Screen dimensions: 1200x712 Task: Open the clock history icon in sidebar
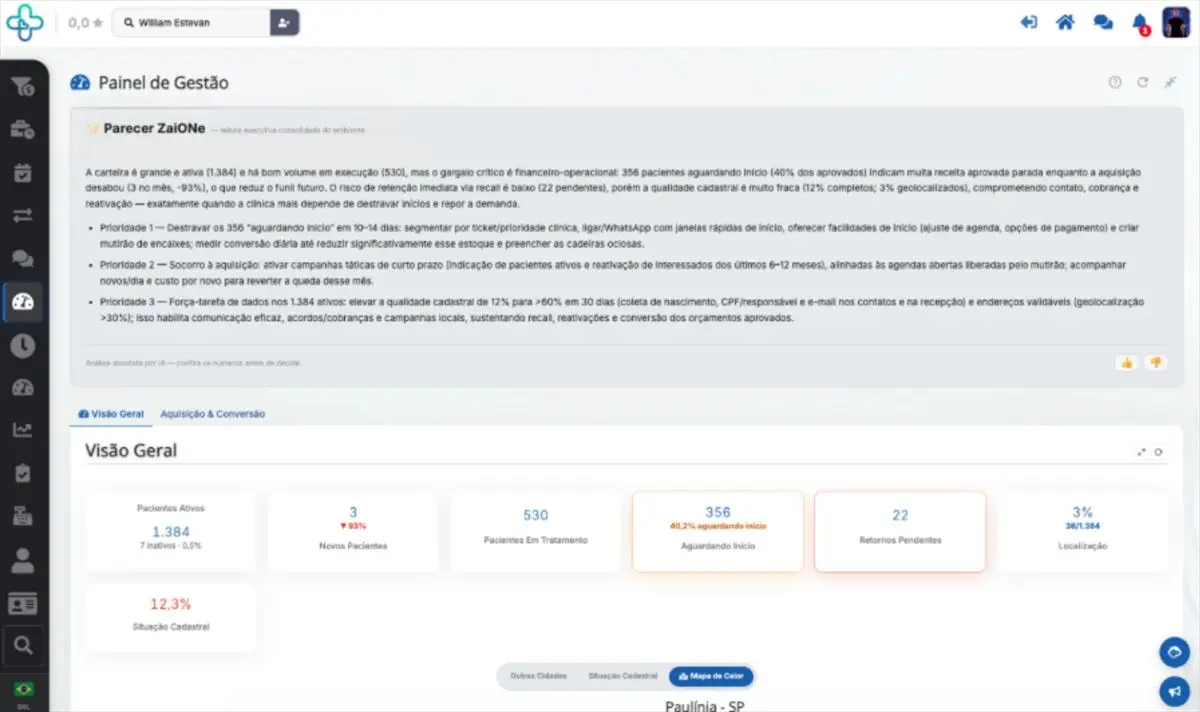(23, 345)
